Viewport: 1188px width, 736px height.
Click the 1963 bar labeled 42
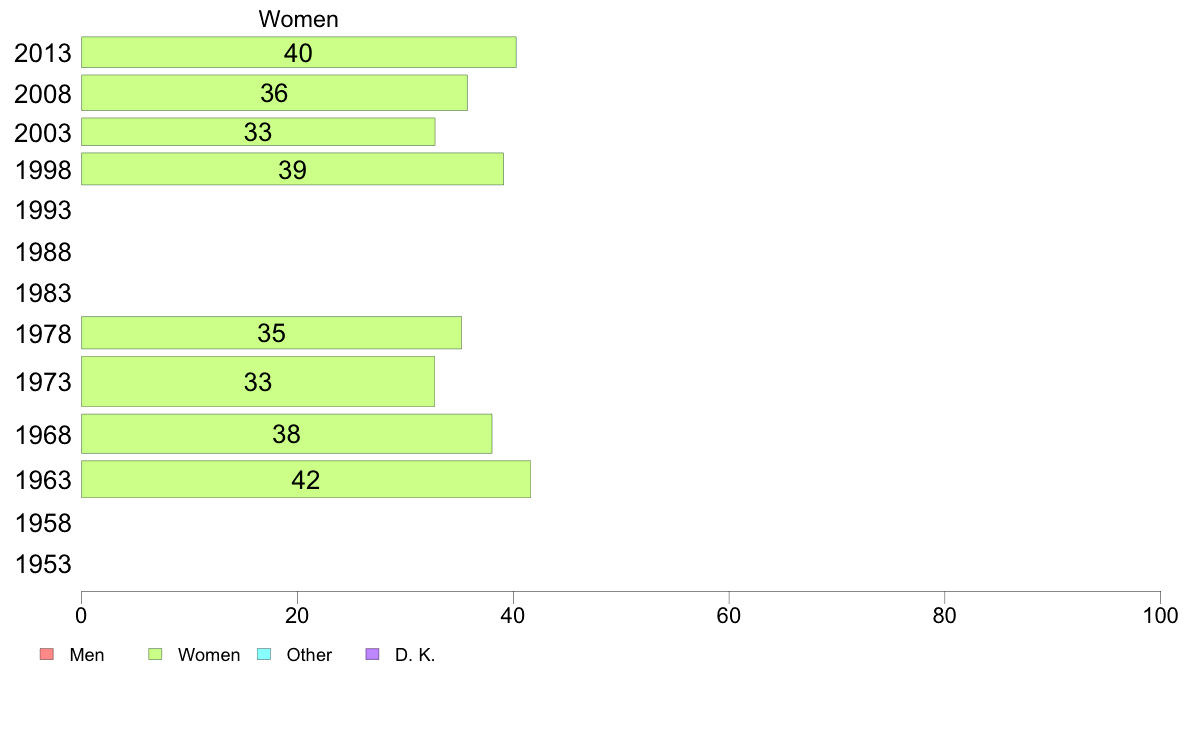[x=306, y=479]
